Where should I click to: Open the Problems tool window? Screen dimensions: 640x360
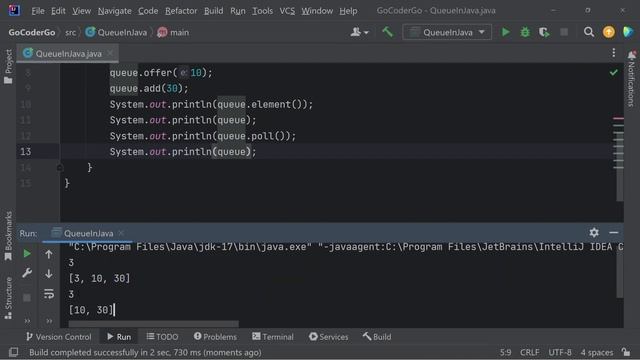tap(215, 337)
